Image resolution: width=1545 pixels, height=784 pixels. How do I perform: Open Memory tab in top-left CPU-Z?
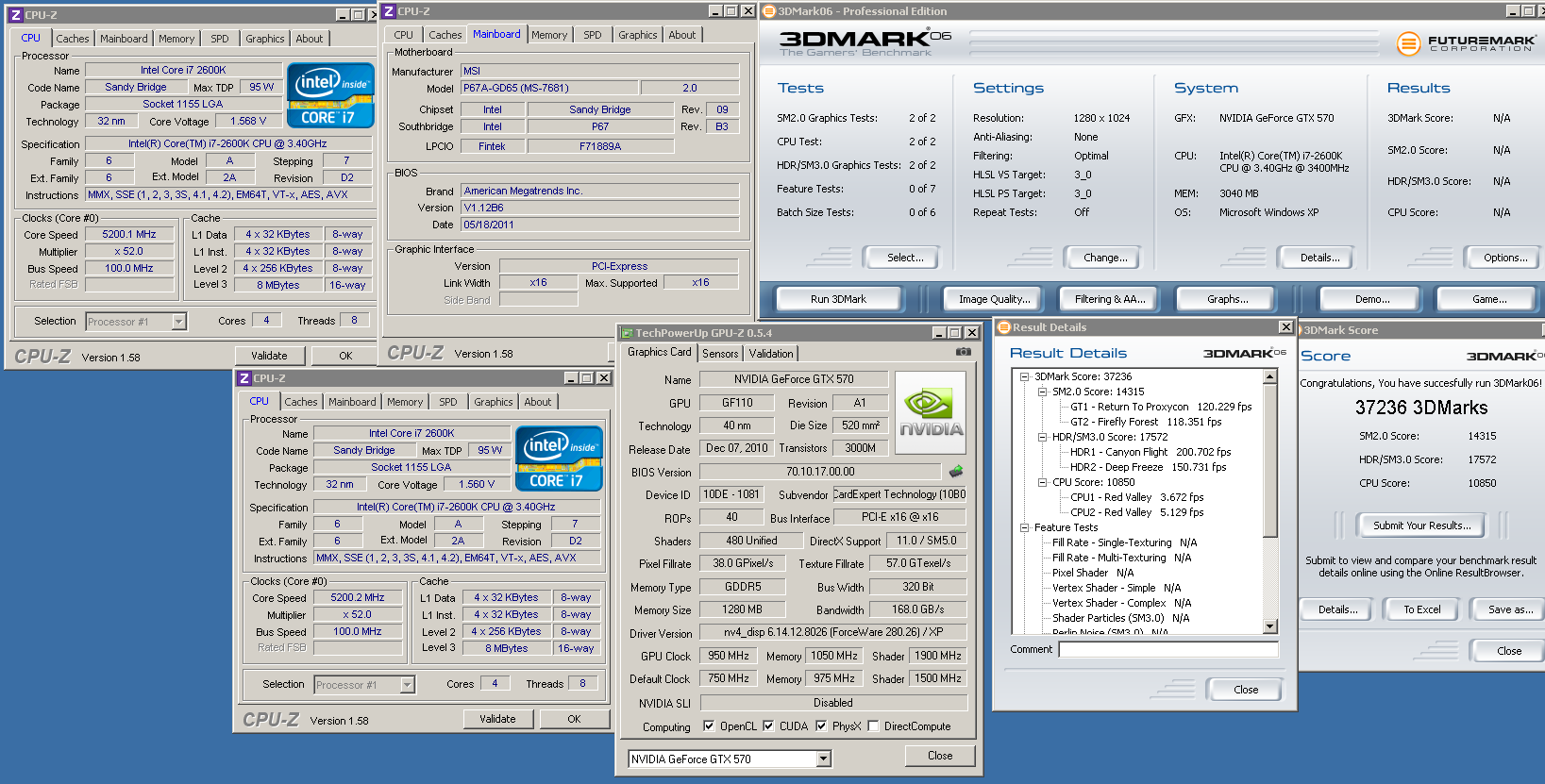click(176, 39)
